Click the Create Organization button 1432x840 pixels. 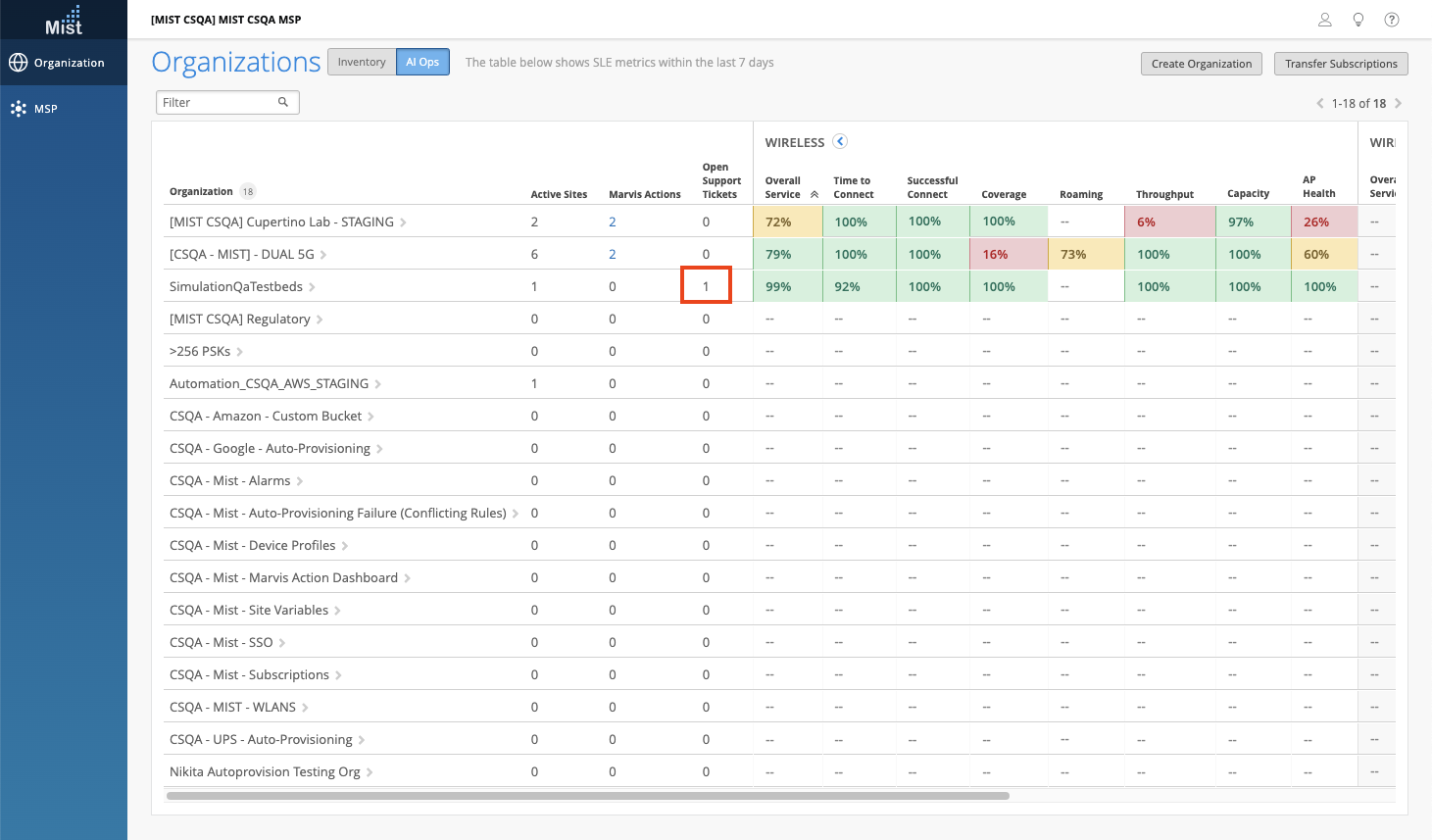[x=1201, y=64]
